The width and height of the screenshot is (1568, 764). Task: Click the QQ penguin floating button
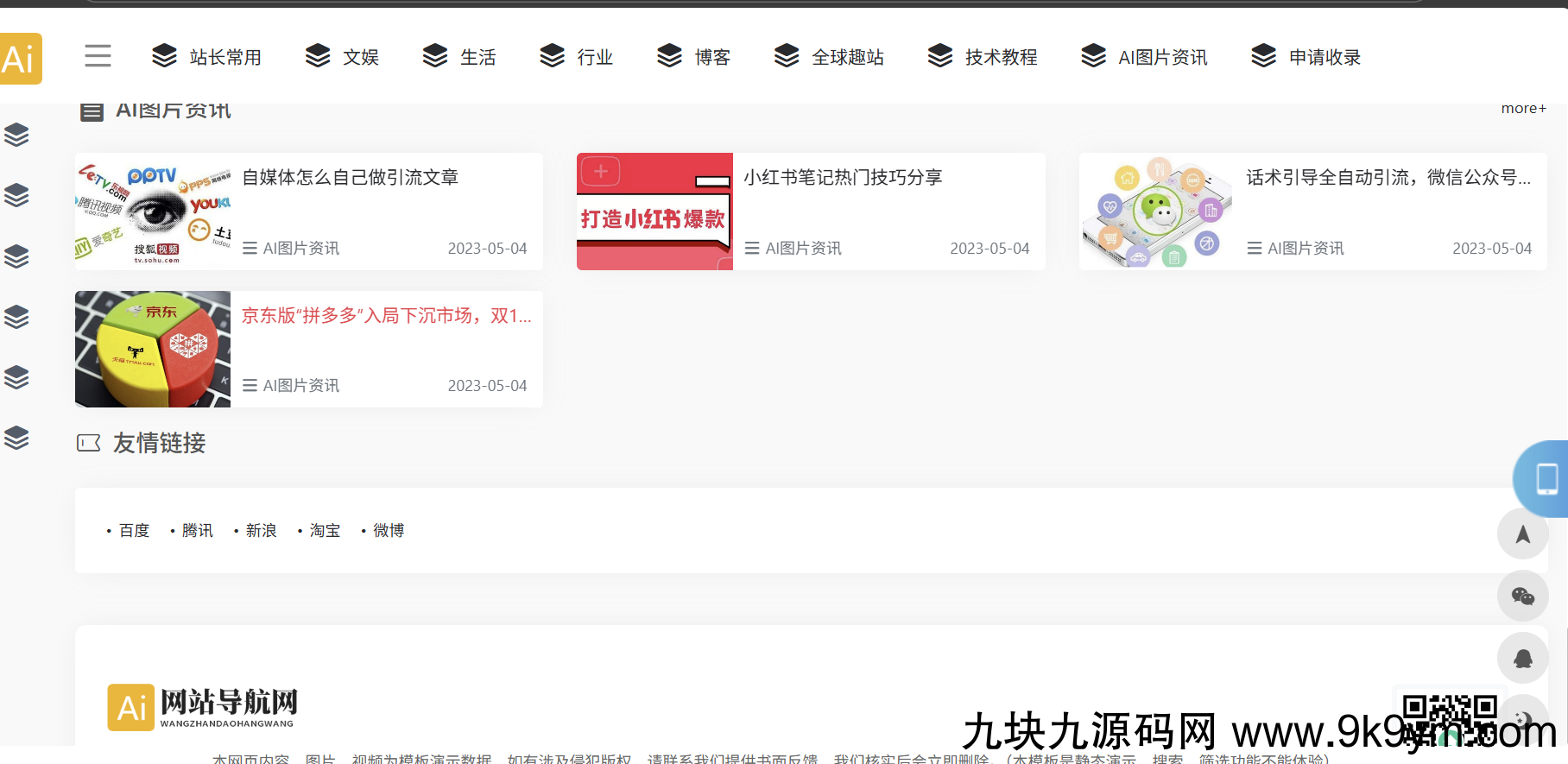pyautogui.click(x=1523, y=658)
